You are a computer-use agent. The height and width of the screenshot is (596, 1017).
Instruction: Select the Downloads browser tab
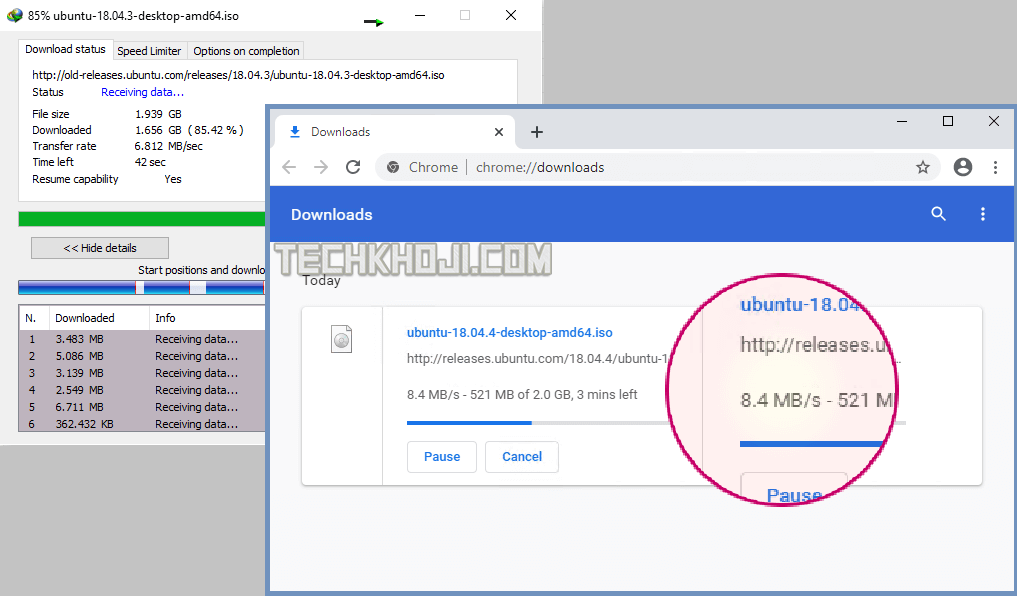point(396,132)
